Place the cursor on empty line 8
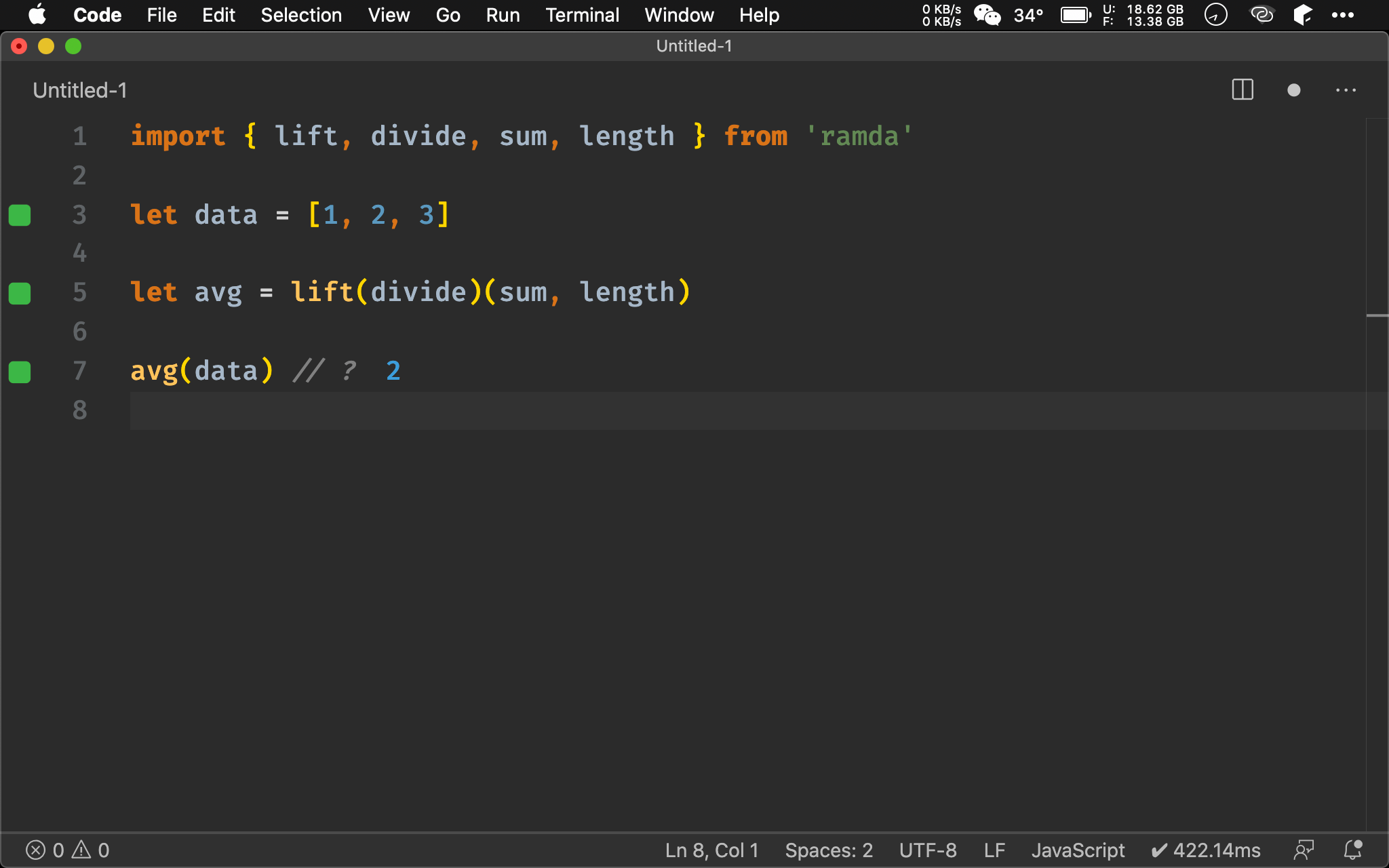This screenshot has width=1389, height=868. [746, 410]
